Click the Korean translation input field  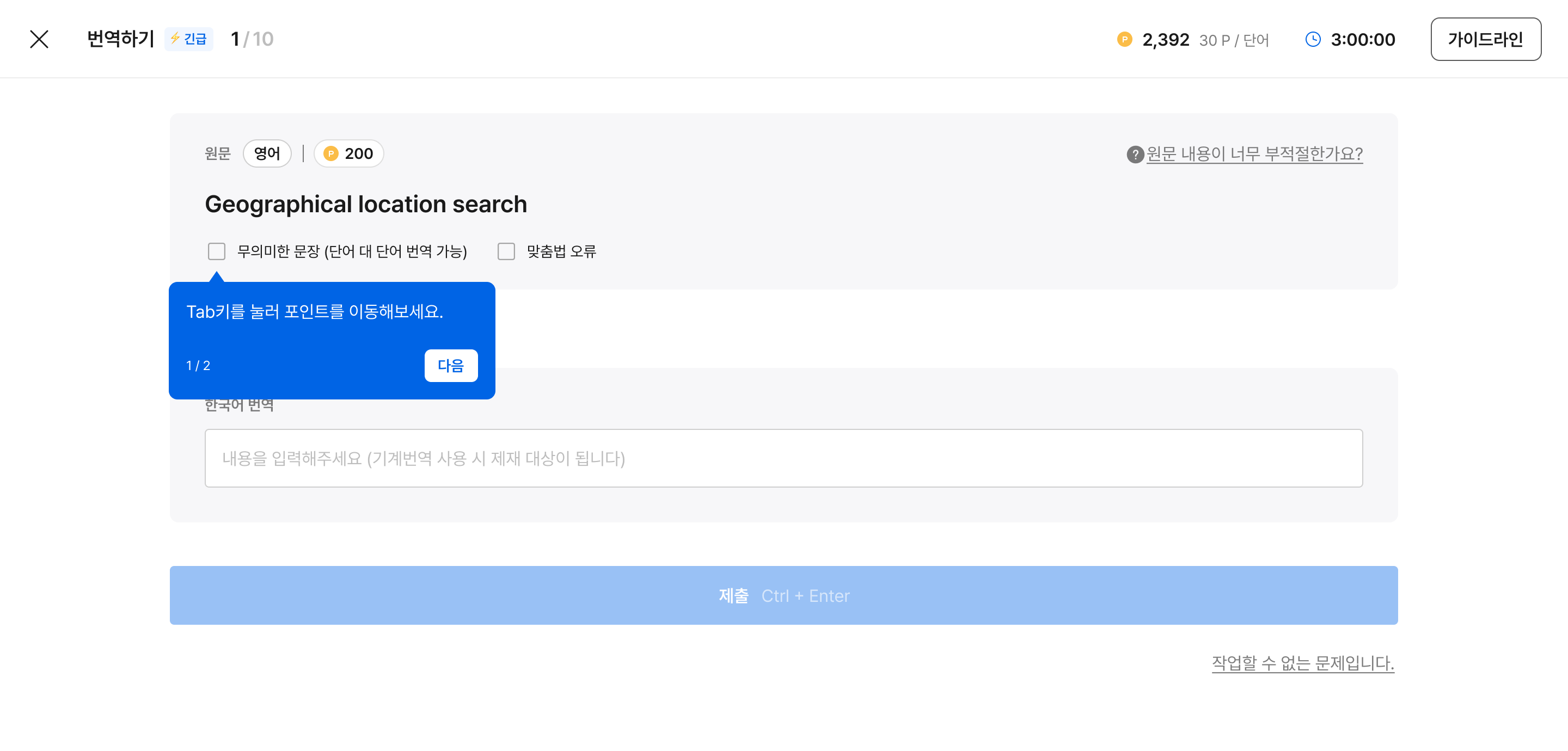(x=783, y=458)
